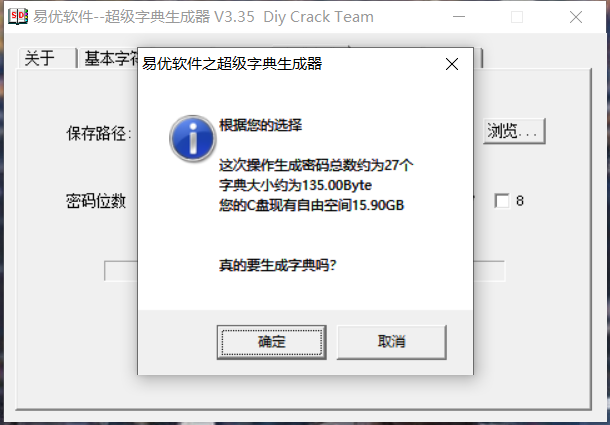Confirm generation with the 确定 button

[272, 342]
